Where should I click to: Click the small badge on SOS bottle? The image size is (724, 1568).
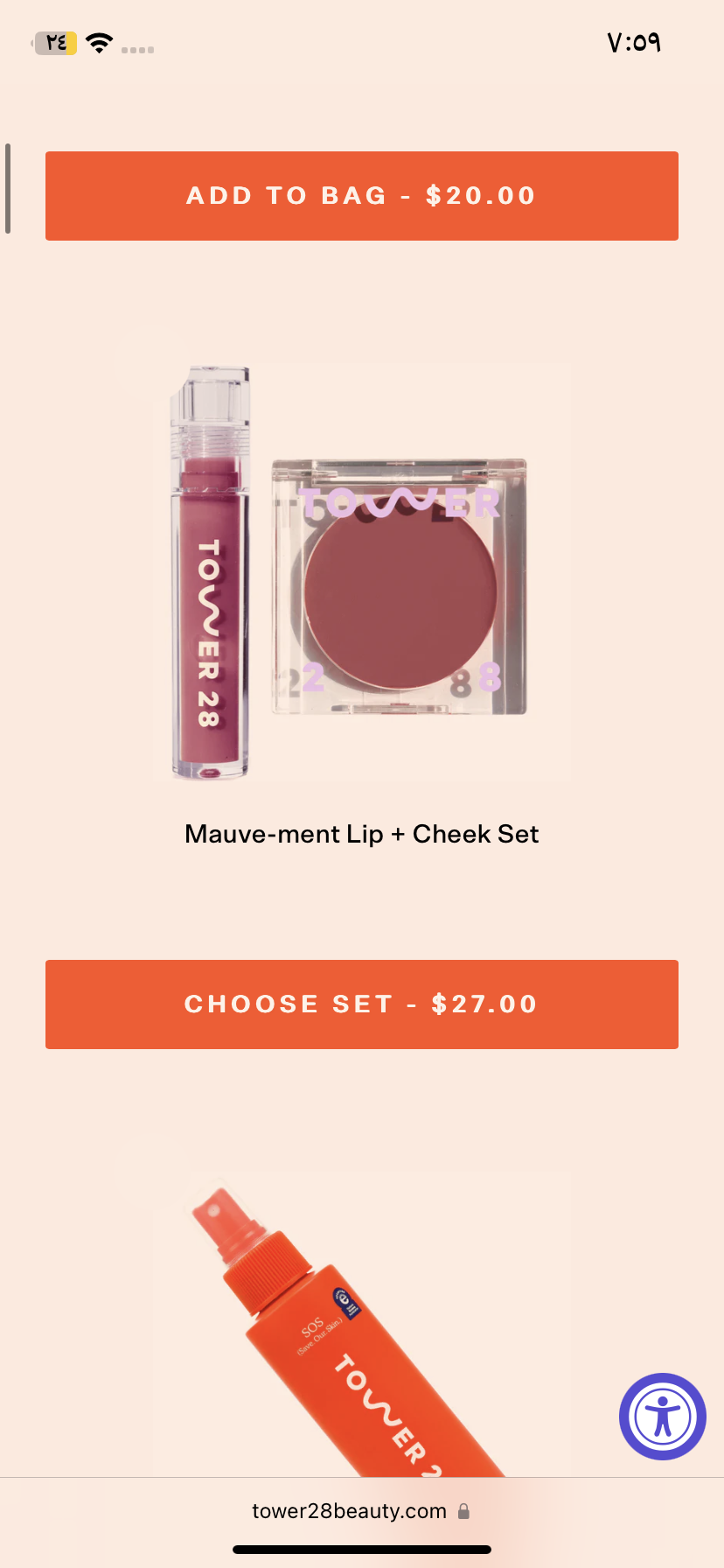click(x=347, y=1303)
